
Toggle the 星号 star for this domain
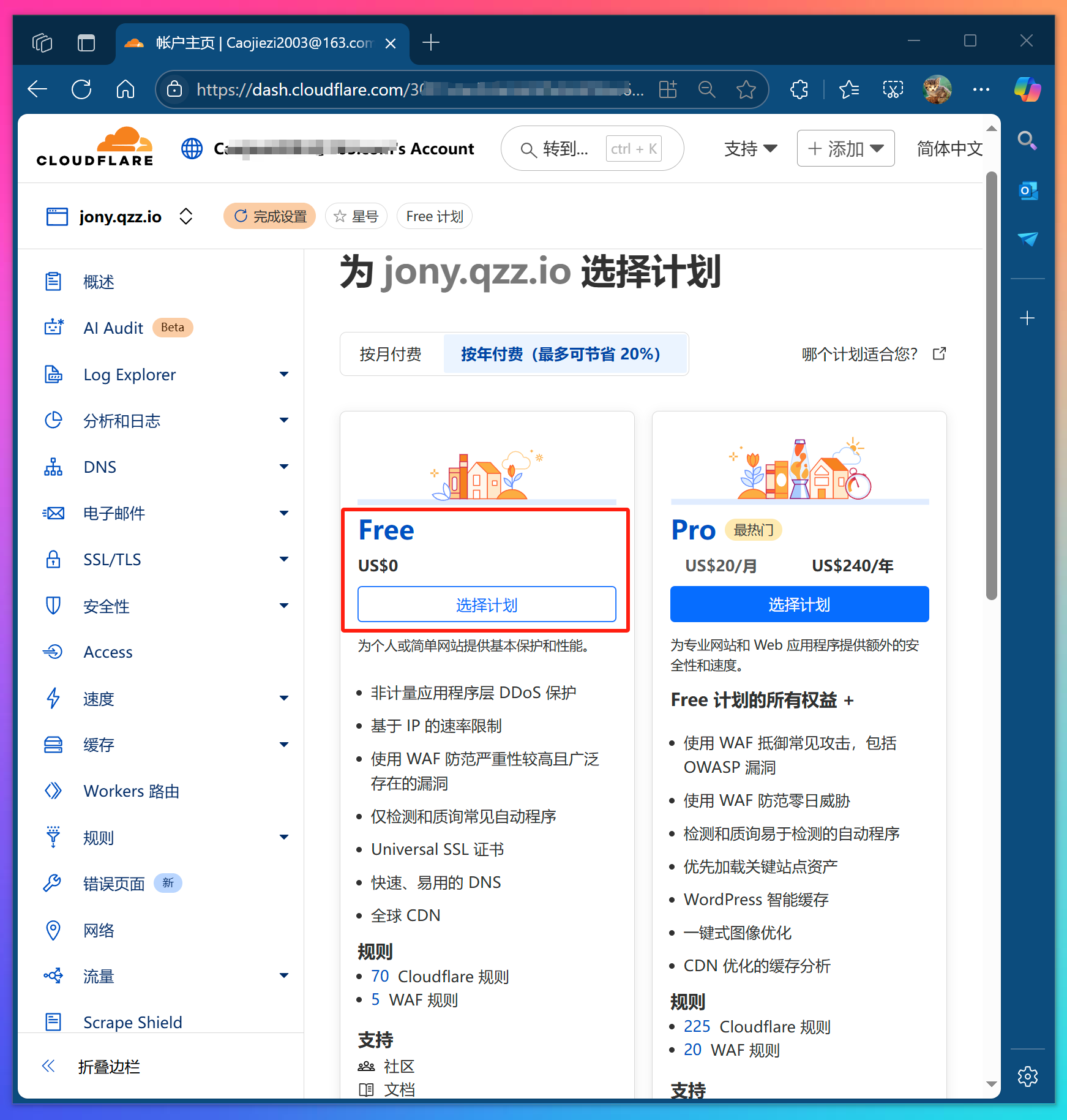356,216
